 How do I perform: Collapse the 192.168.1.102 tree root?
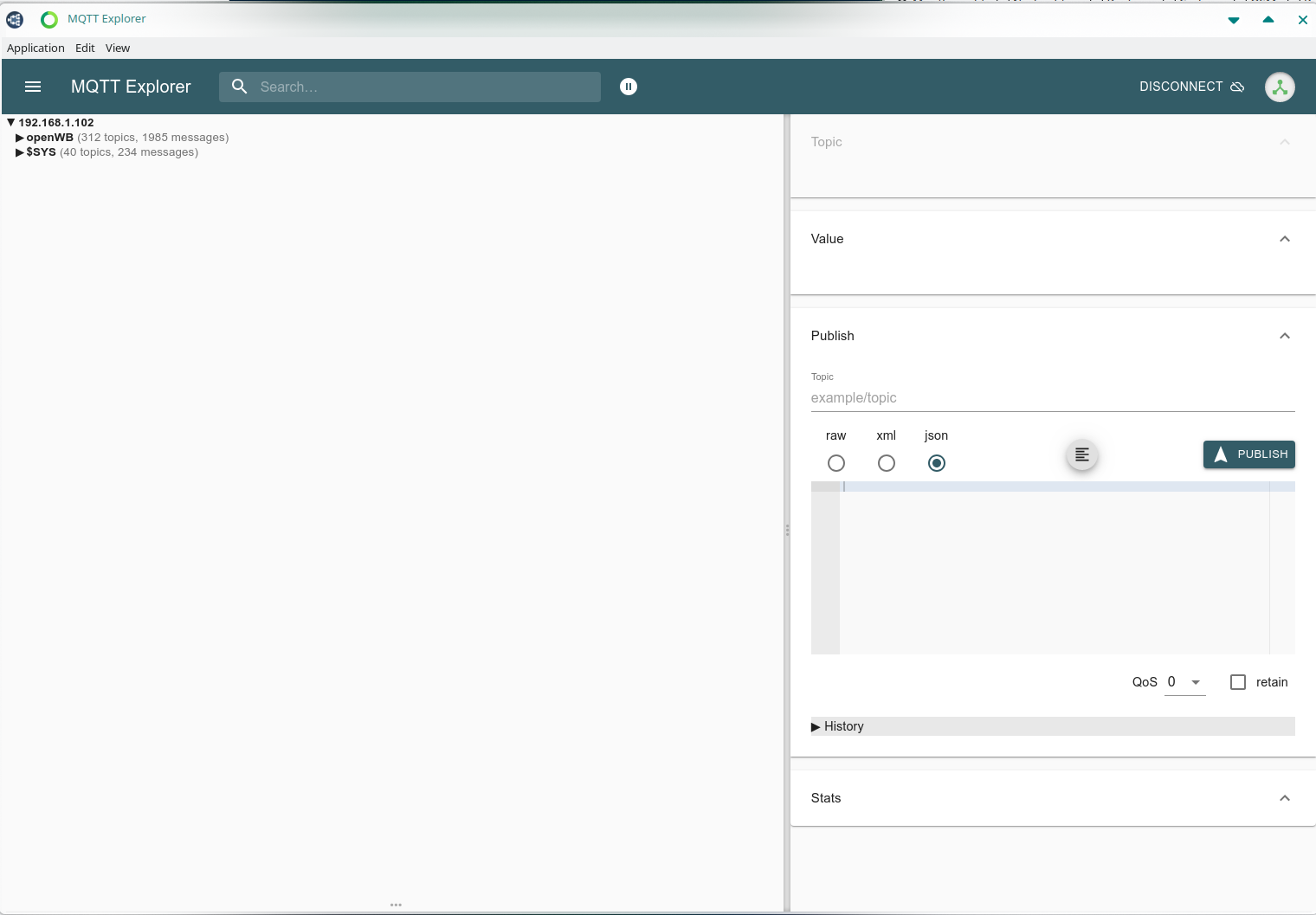point(11,123)
